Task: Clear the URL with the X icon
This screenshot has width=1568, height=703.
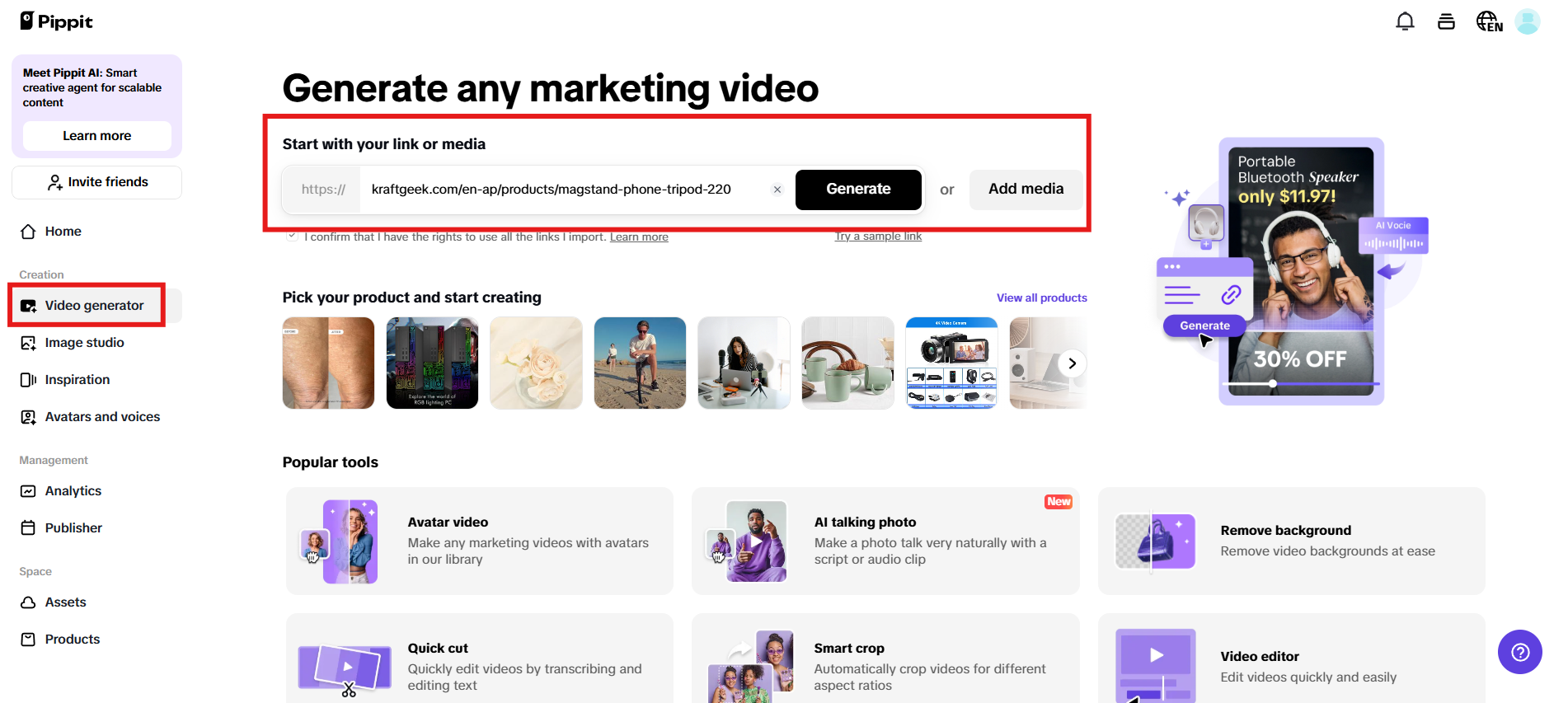Action: (x=777, y=190)
